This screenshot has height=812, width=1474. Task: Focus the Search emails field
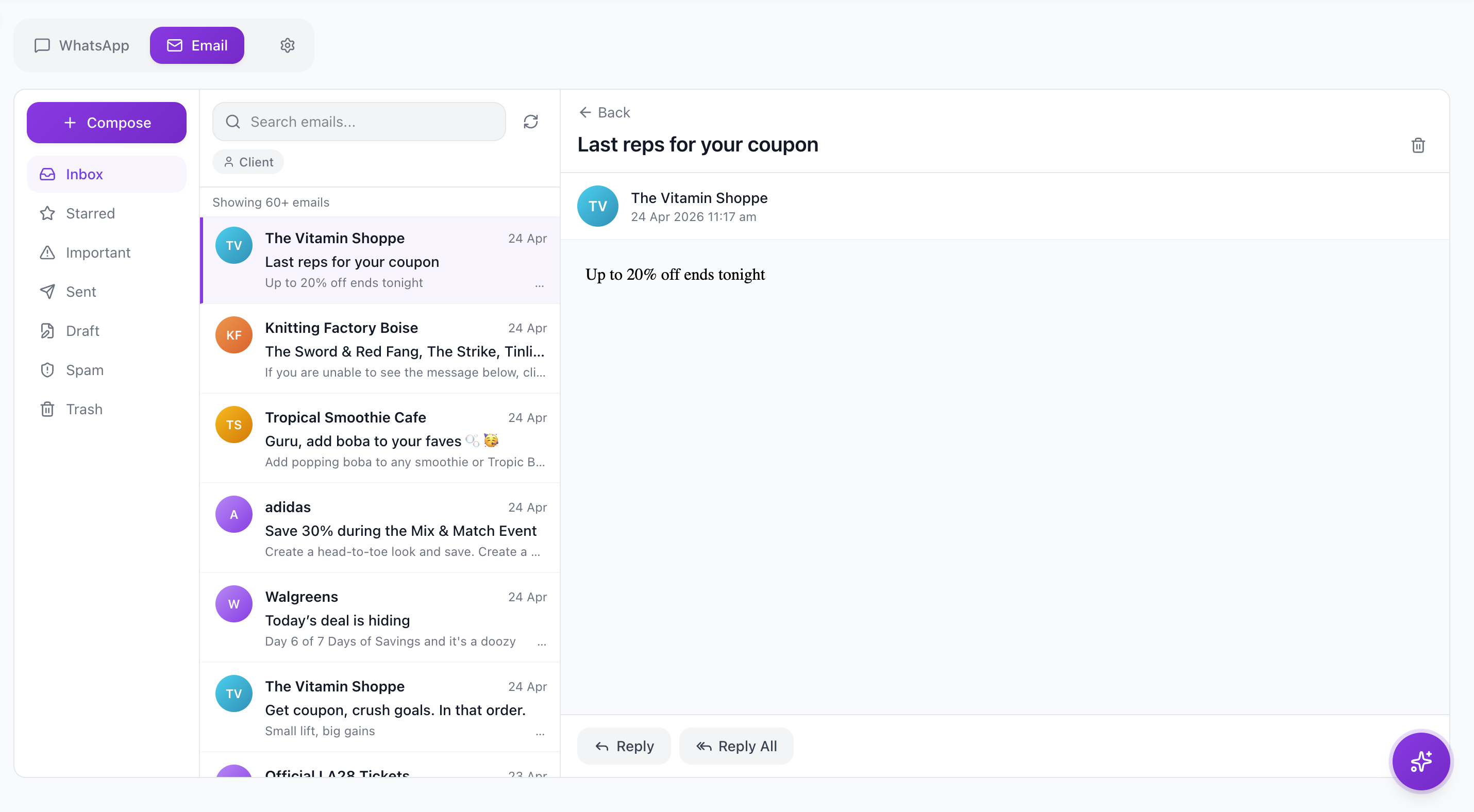pyautogui.click(x=359, y=122)
